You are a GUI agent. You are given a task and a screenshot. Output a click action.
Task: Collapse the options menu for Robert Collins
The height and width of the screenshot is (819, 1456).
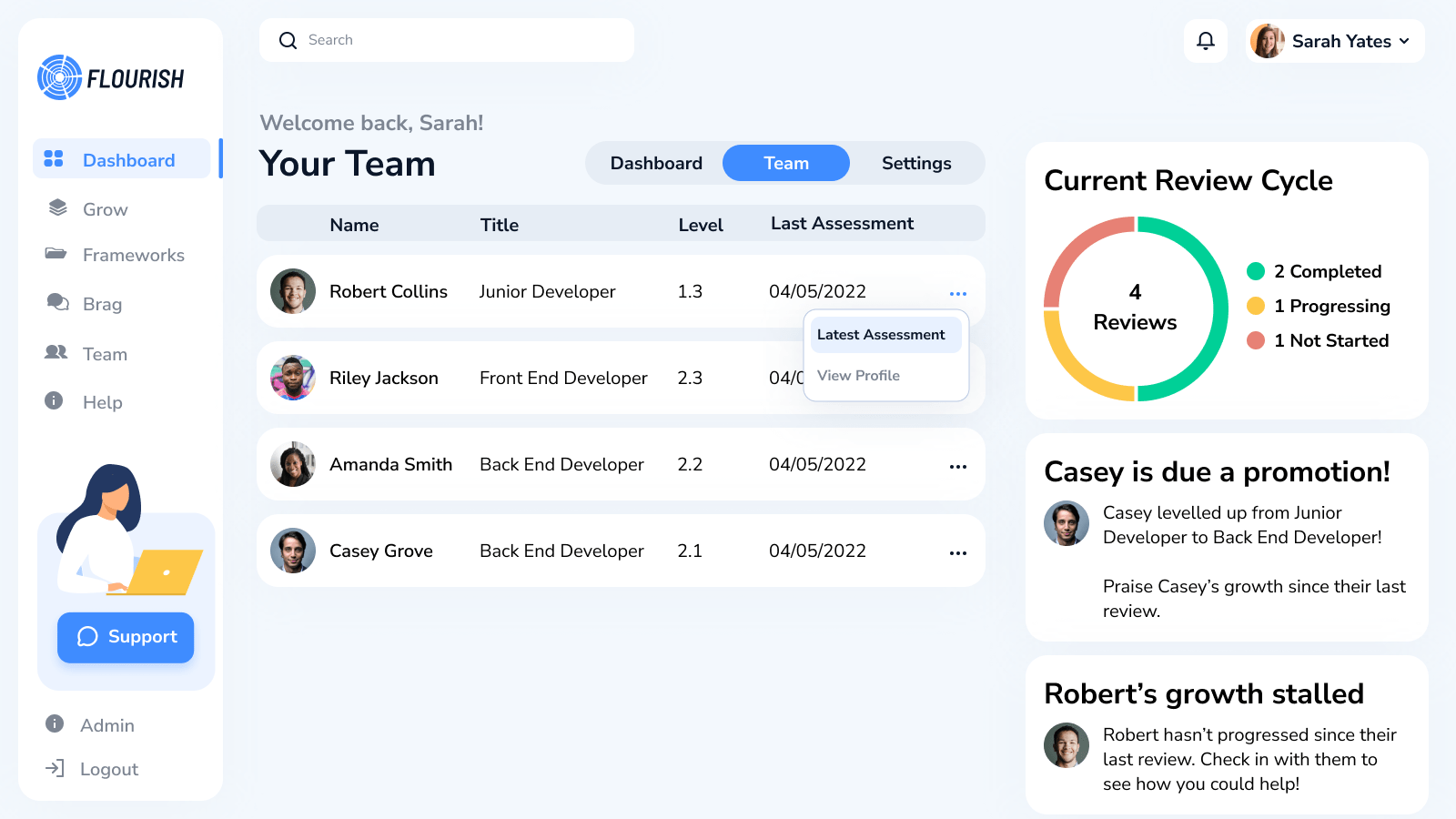pos(957,294)
